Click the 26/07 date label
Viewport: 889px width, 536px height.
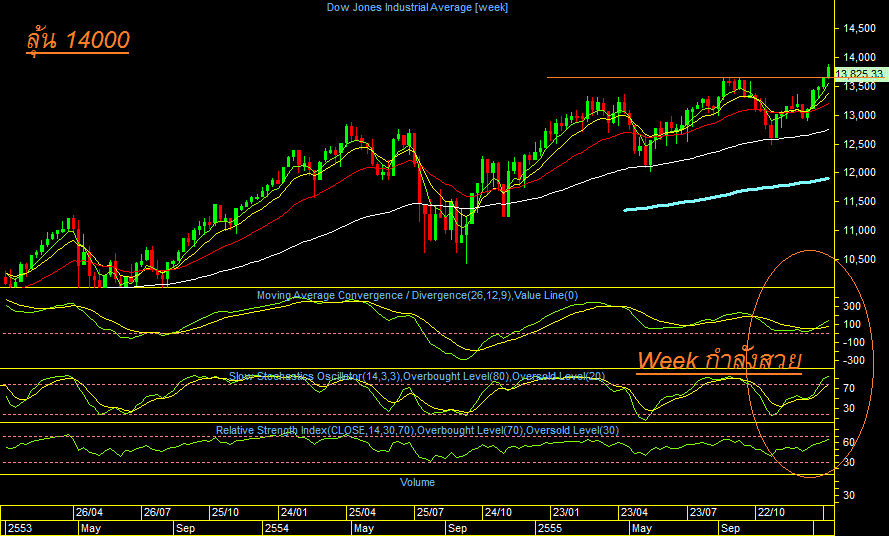click(157, 512)
